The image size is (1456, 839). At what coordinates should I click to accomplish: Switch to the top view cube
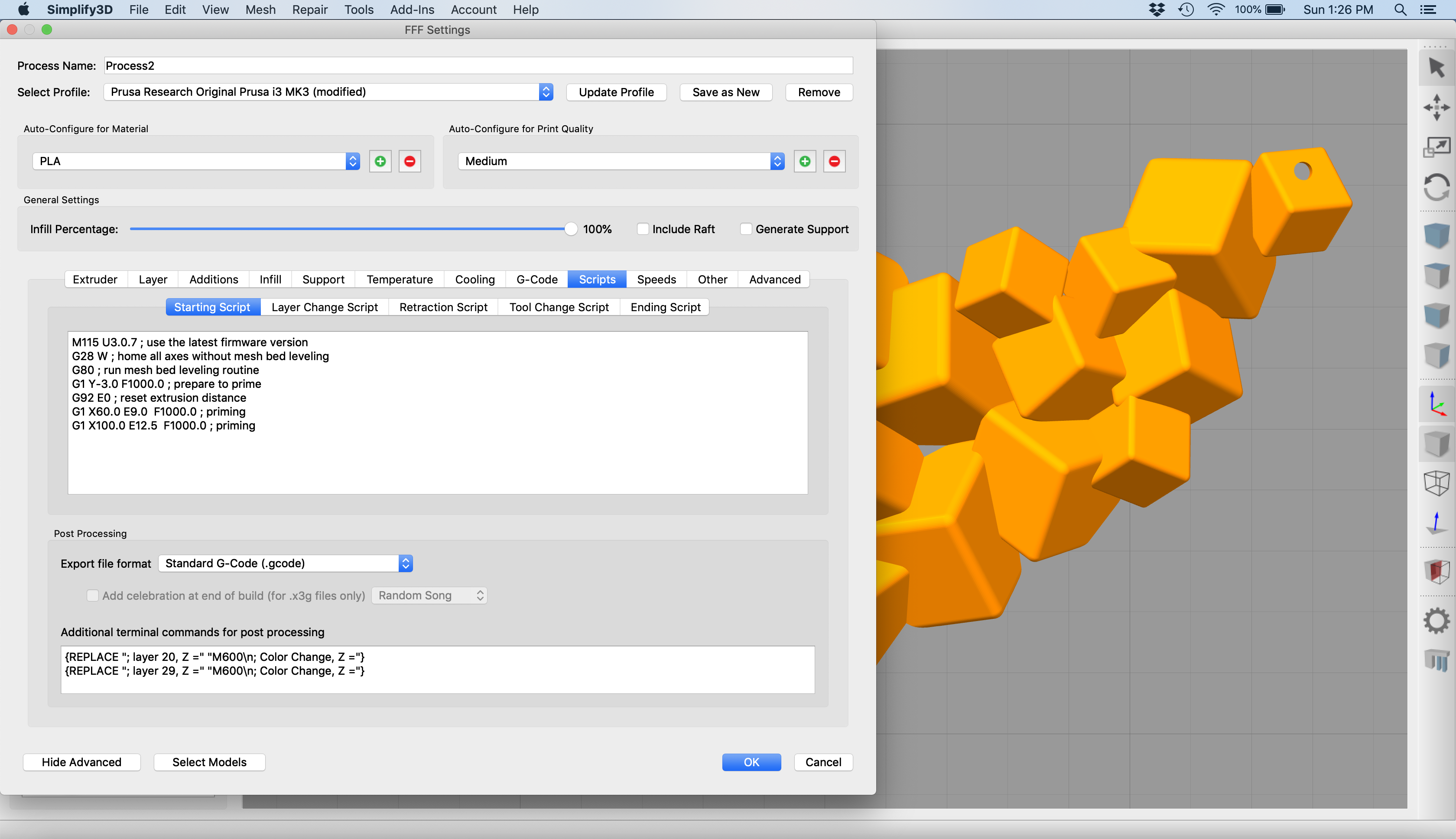[1436, 276]
